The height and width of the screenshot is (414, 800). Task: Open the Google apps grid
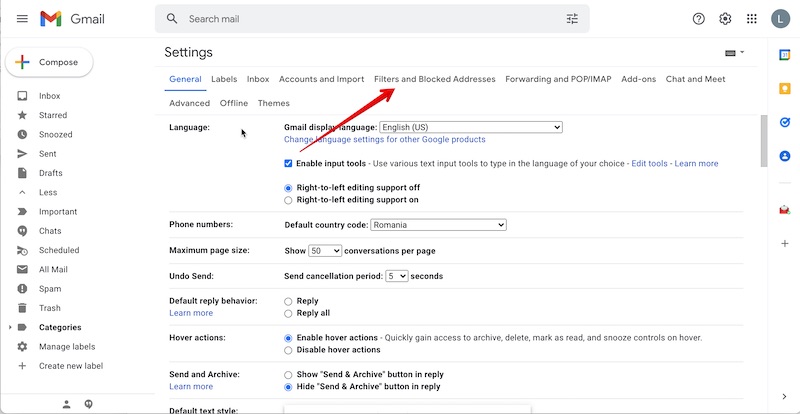click(752, 19)
